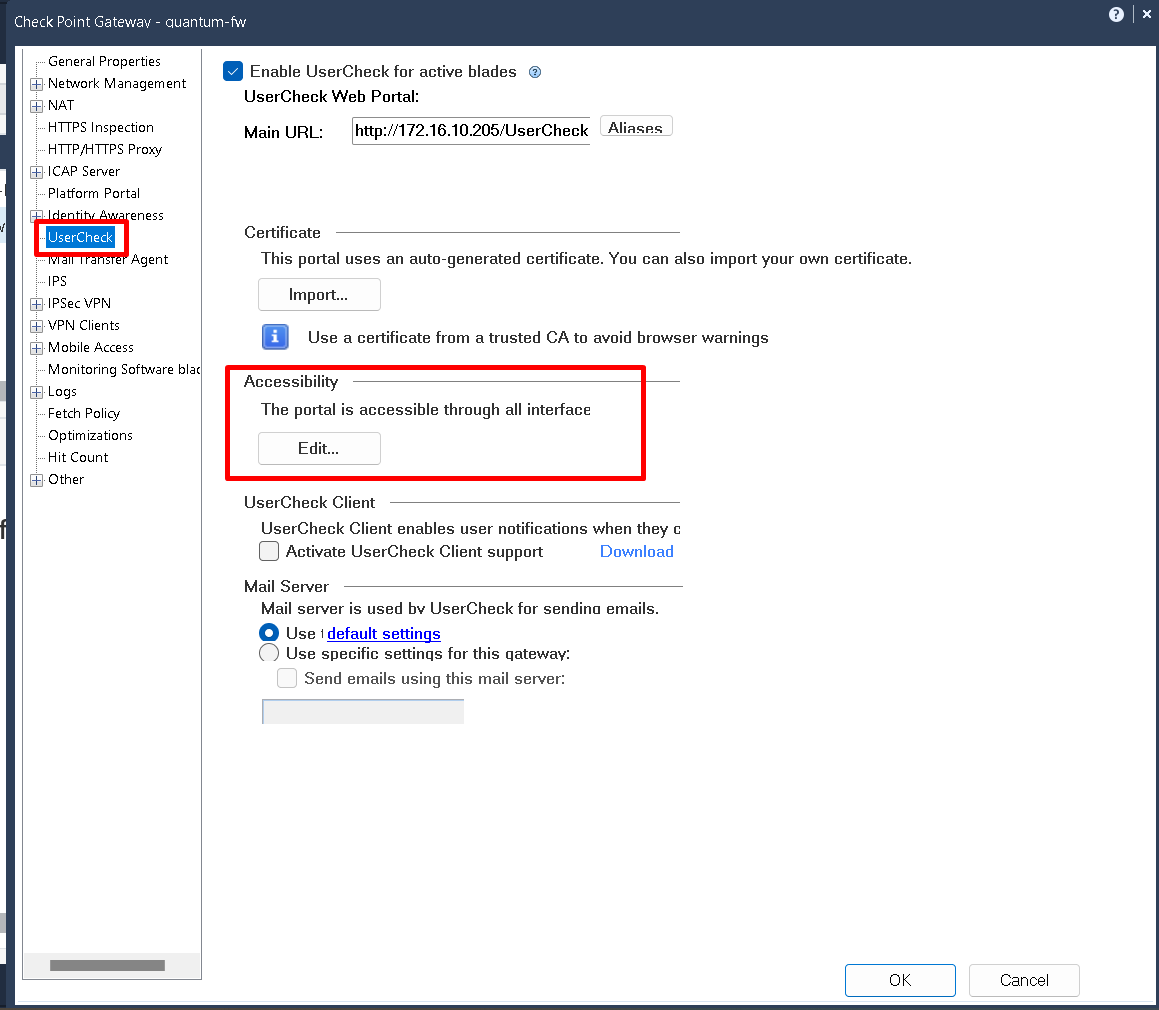Click the Main URL input field
The image size is (1159, 1010).
471,131
